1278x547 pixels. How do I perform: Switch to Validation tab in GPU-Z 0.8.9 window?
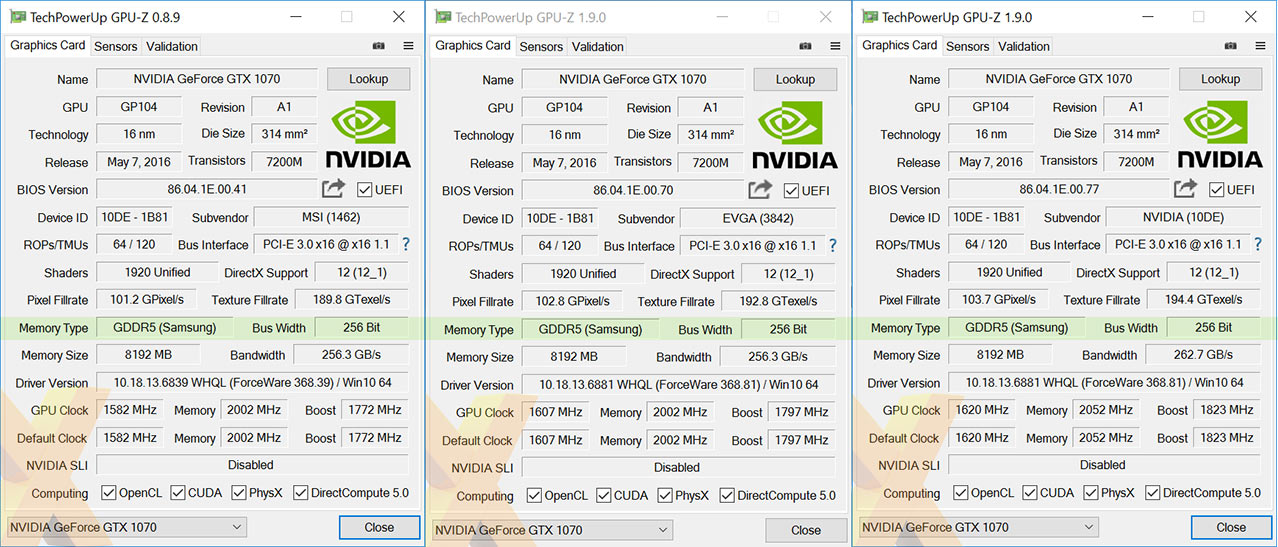coord(172,46)
